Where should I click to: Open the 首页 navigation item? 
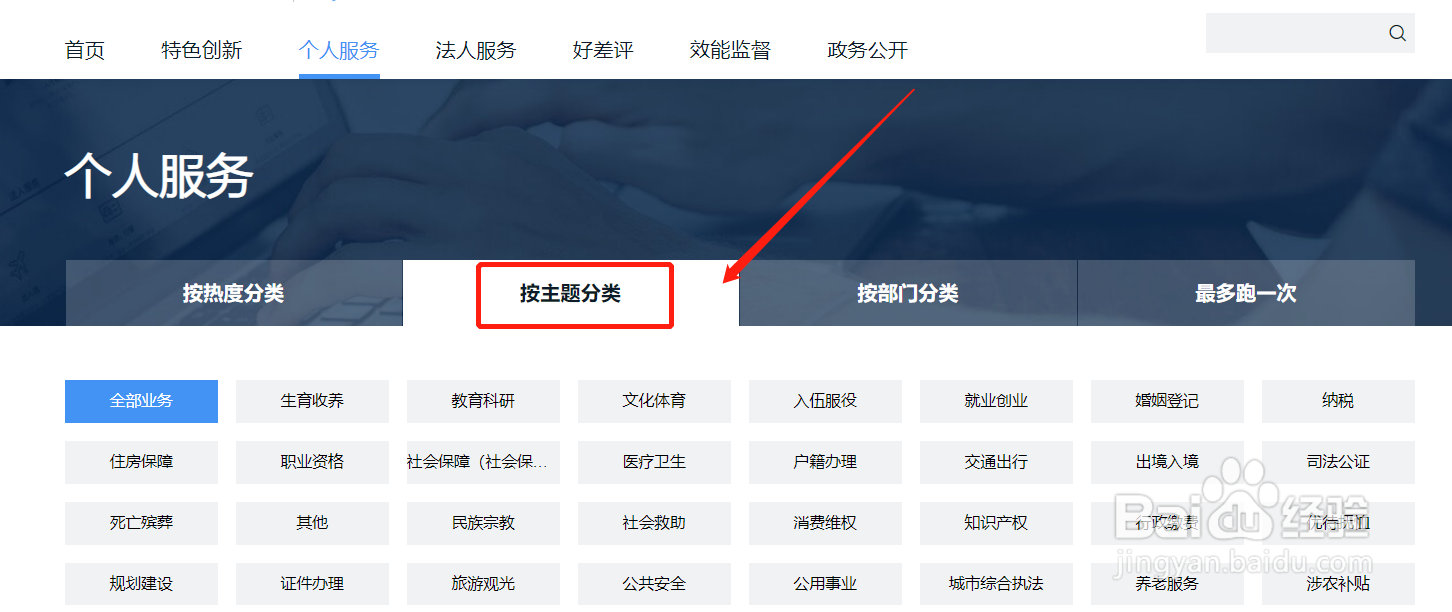tap(85, 50)
